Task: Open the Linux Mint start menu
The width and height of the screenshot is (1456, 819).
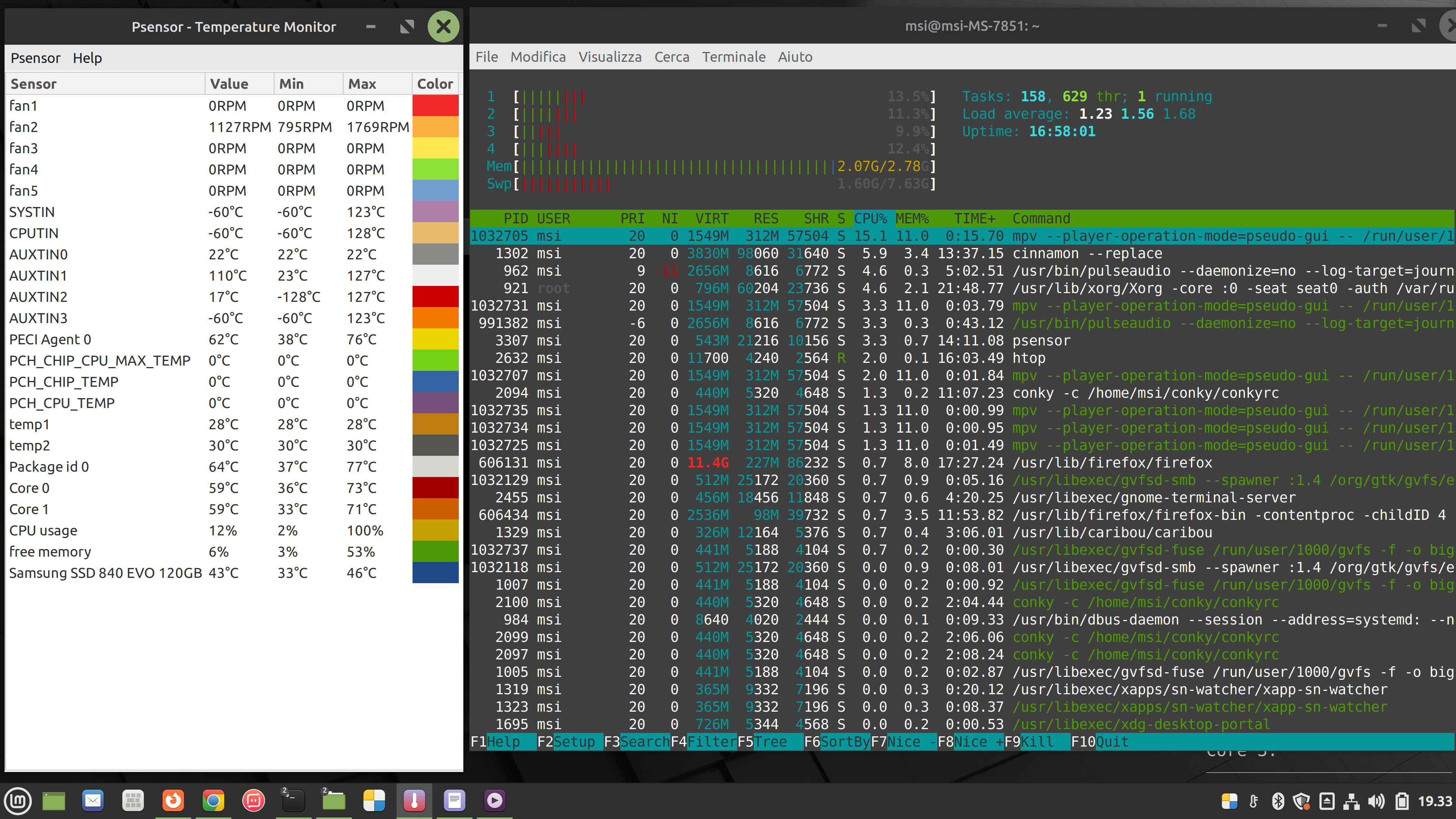Action: point(18,800)
